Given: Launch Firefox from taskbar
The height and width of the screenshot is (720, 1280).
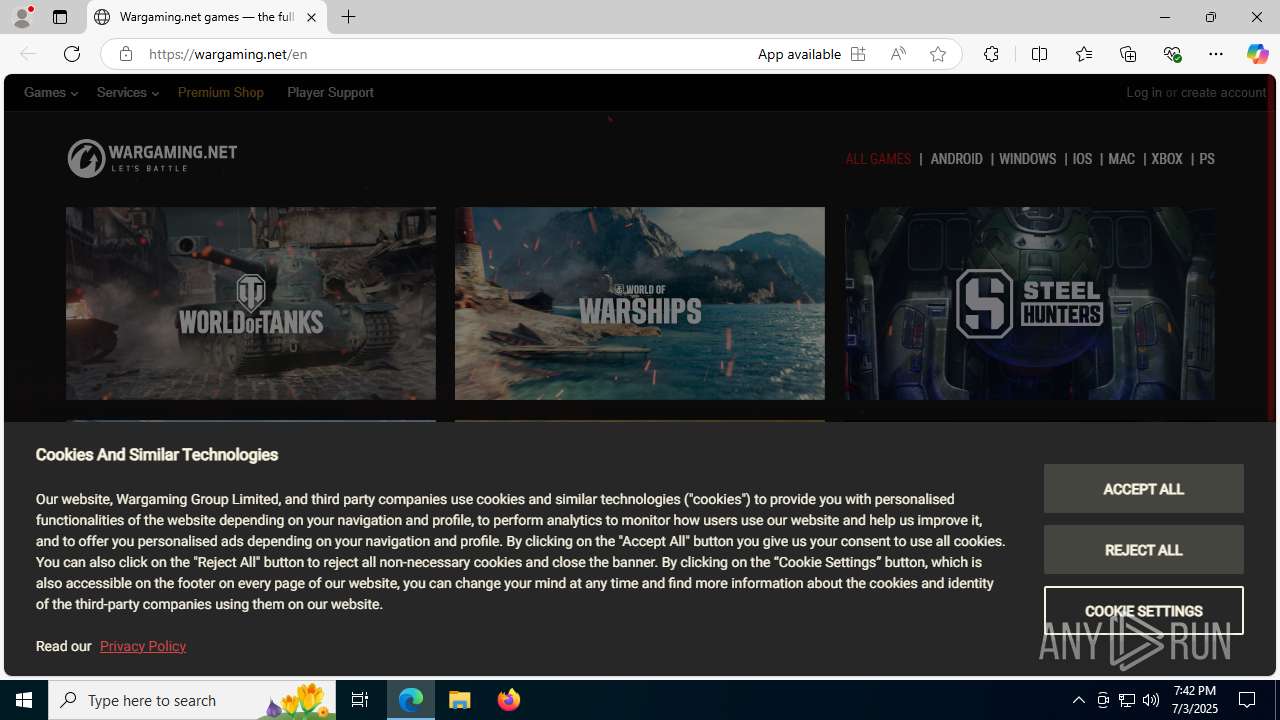Looking at the screenshot, I should [509, 700].
